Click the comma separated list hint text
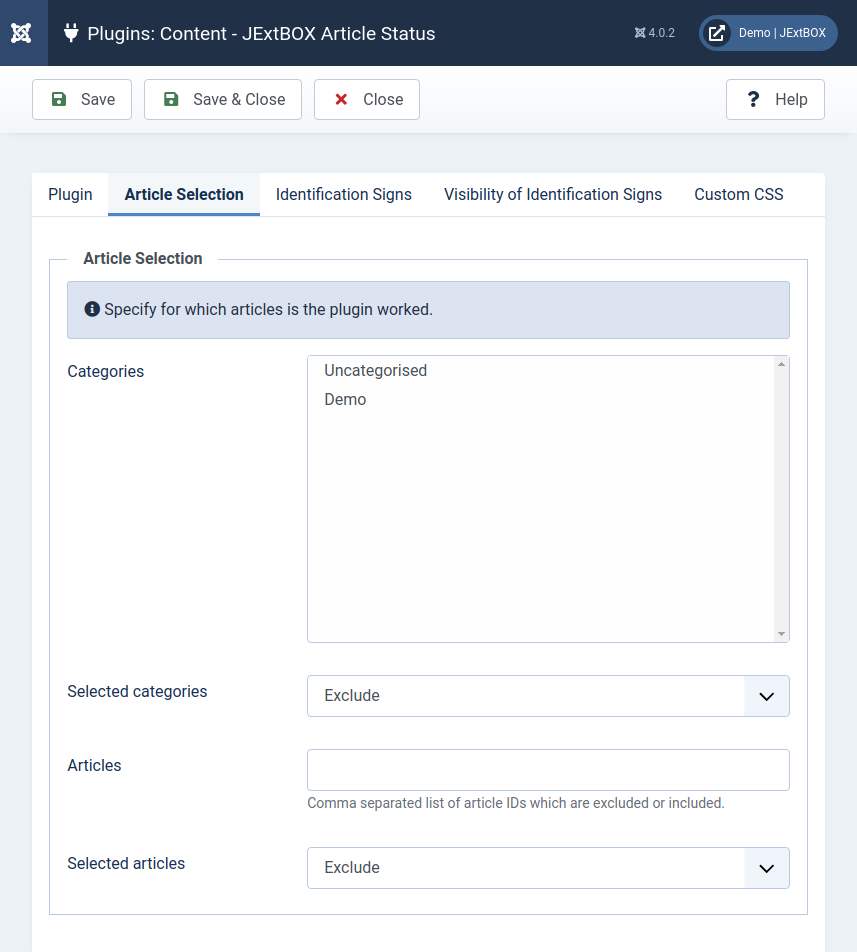 [x=516, y=803]
